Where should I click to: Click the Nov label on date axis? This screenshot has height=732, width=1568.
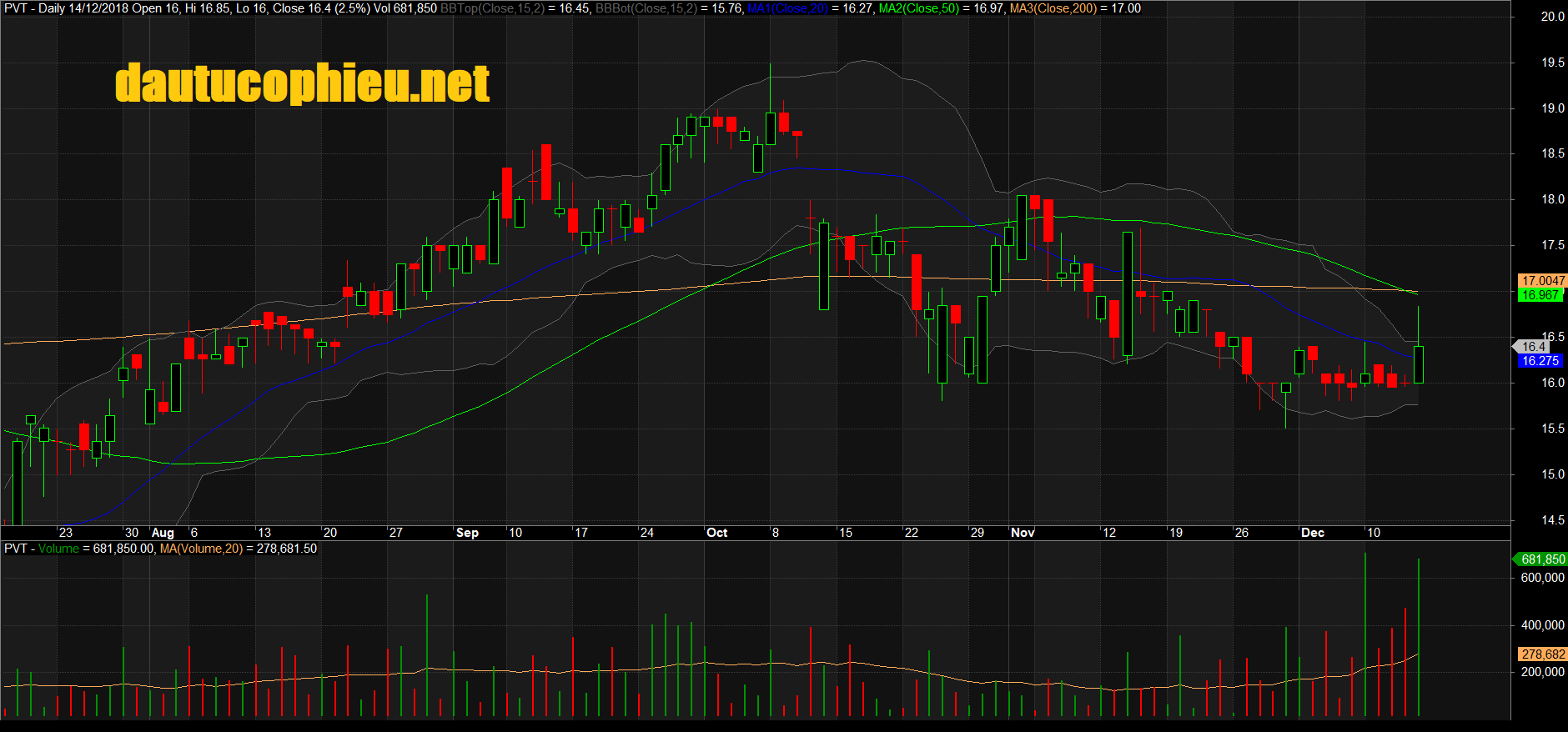(x=1023, y=533)
